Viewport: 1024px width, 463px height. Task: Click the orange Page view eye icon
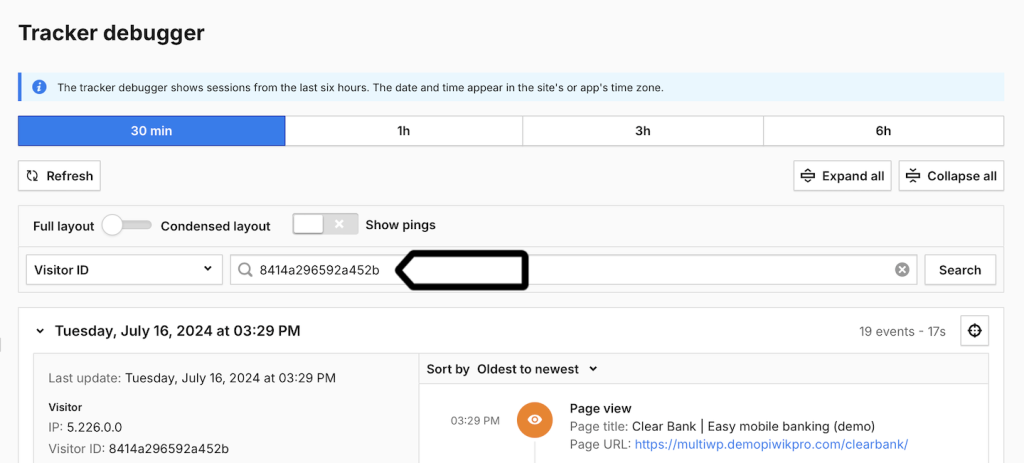tap(534, 419)
